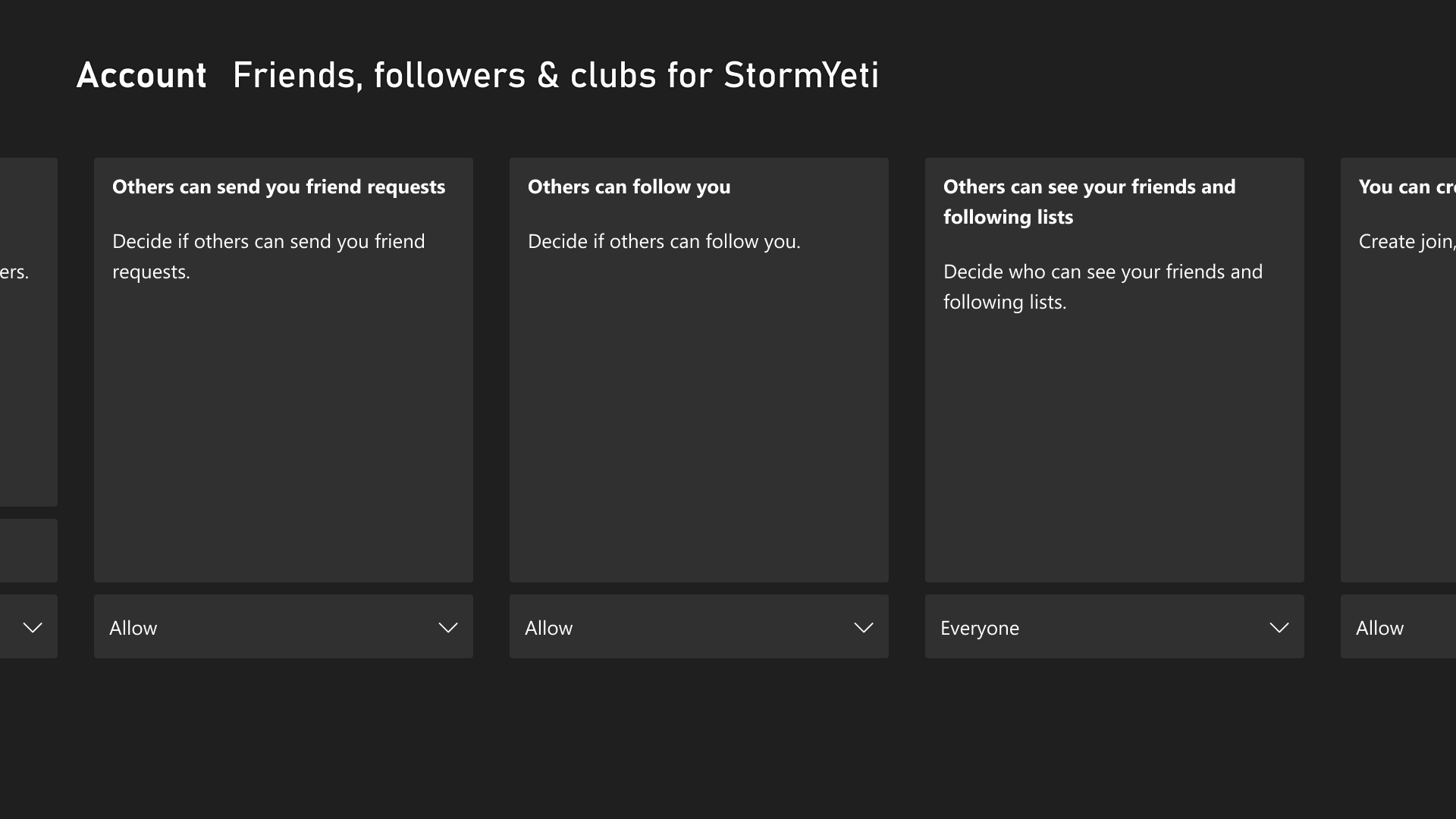Open the 'Others can follow you' Allow dropdown

point(698,627)
